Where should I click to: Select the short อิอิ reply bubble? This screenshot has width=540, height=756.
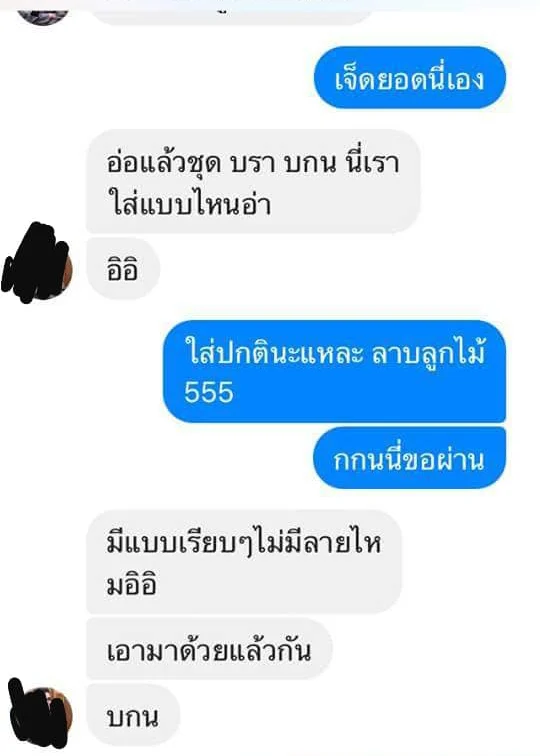(x=122, y=268)
